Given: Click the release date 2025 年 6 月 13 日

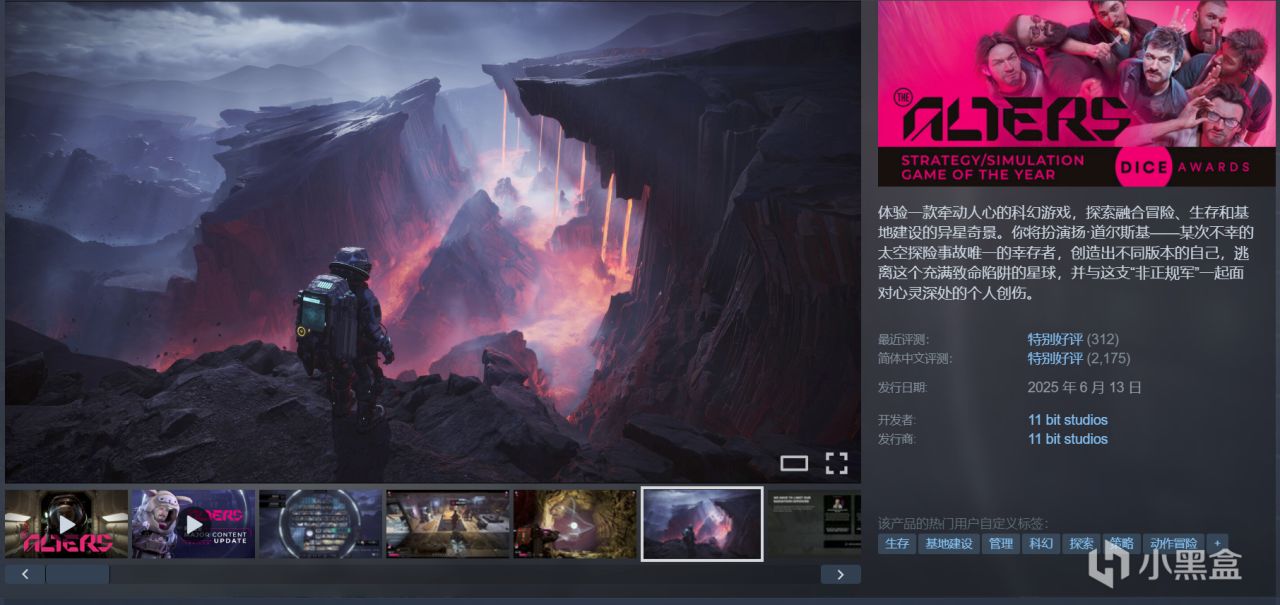Looking at the screenshot, I should pos(1085,387).
